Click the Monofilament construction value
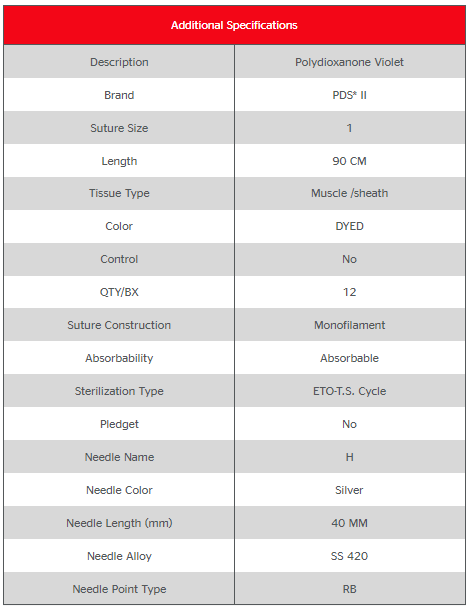Screen dimensions: 473x612 point(349,325)
